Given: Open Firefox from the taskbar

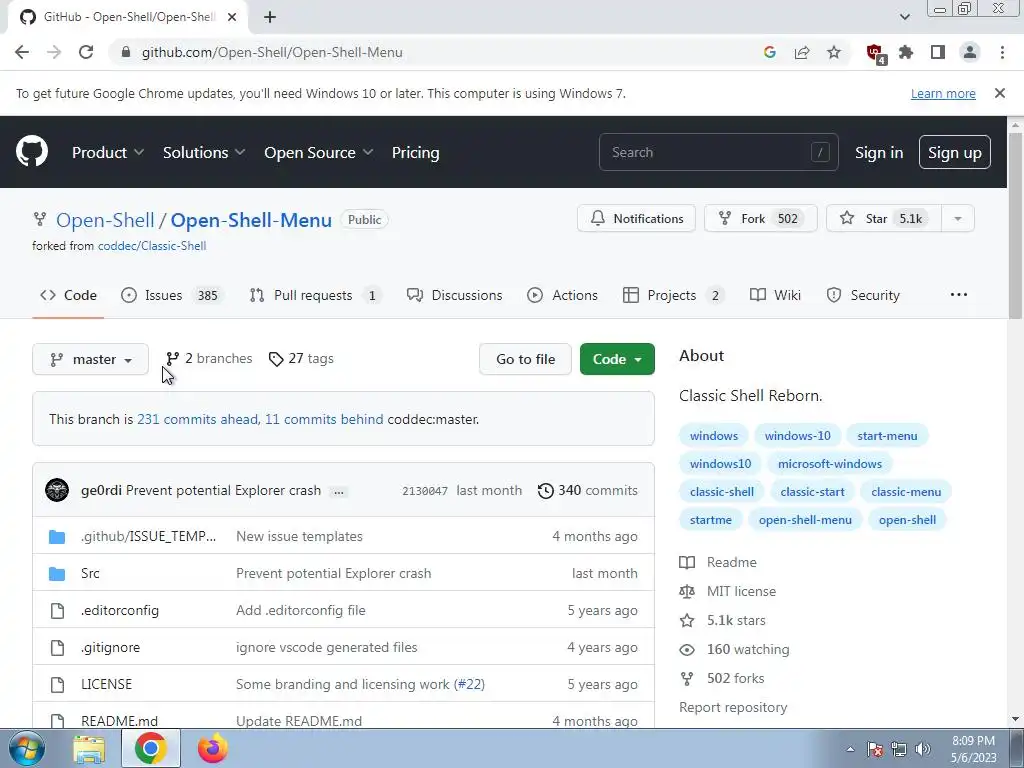Looking at the screenshot, I should pyautogui.click(x=212, y=748).
